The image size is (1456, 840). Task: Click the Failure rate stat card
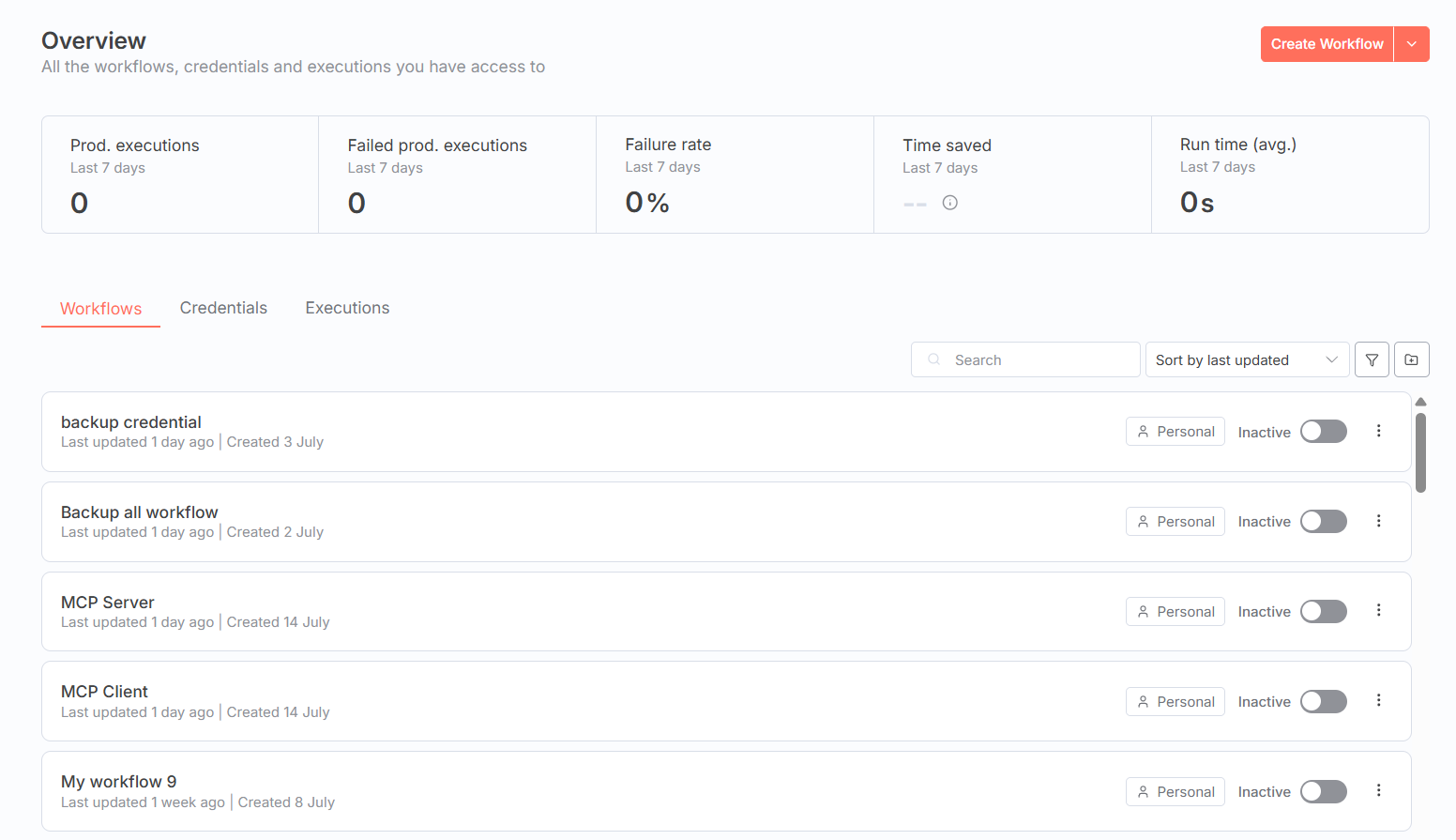(736, 175)
